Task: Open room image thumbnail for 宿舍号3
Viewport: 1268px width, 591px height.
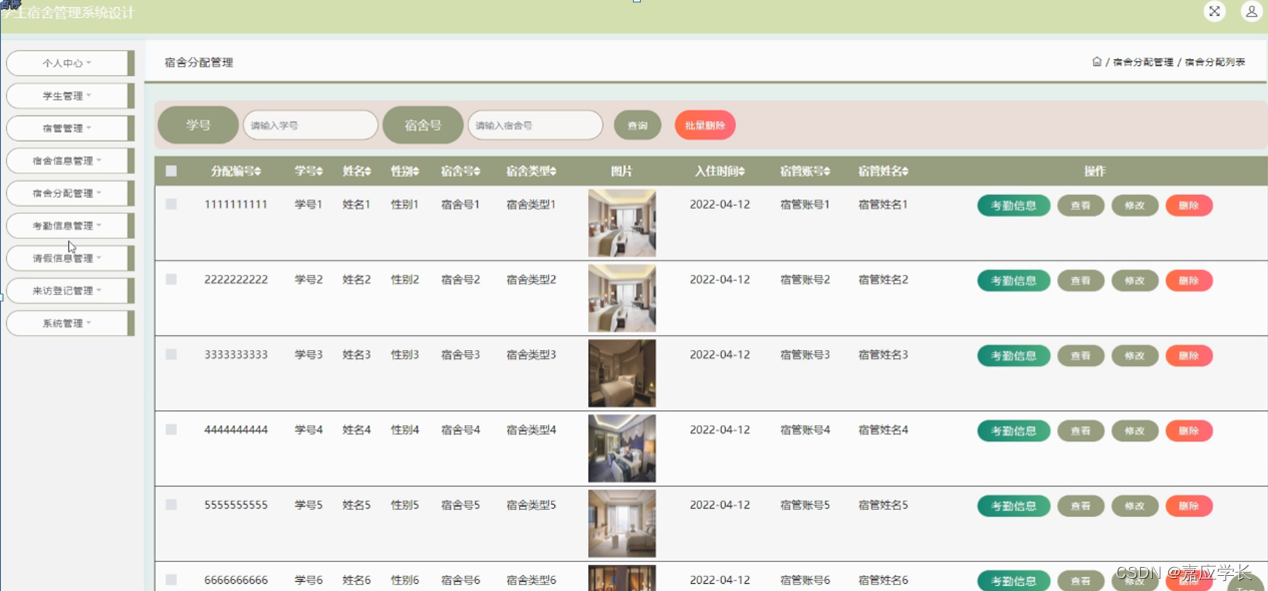Action: [x=622, y=373]
